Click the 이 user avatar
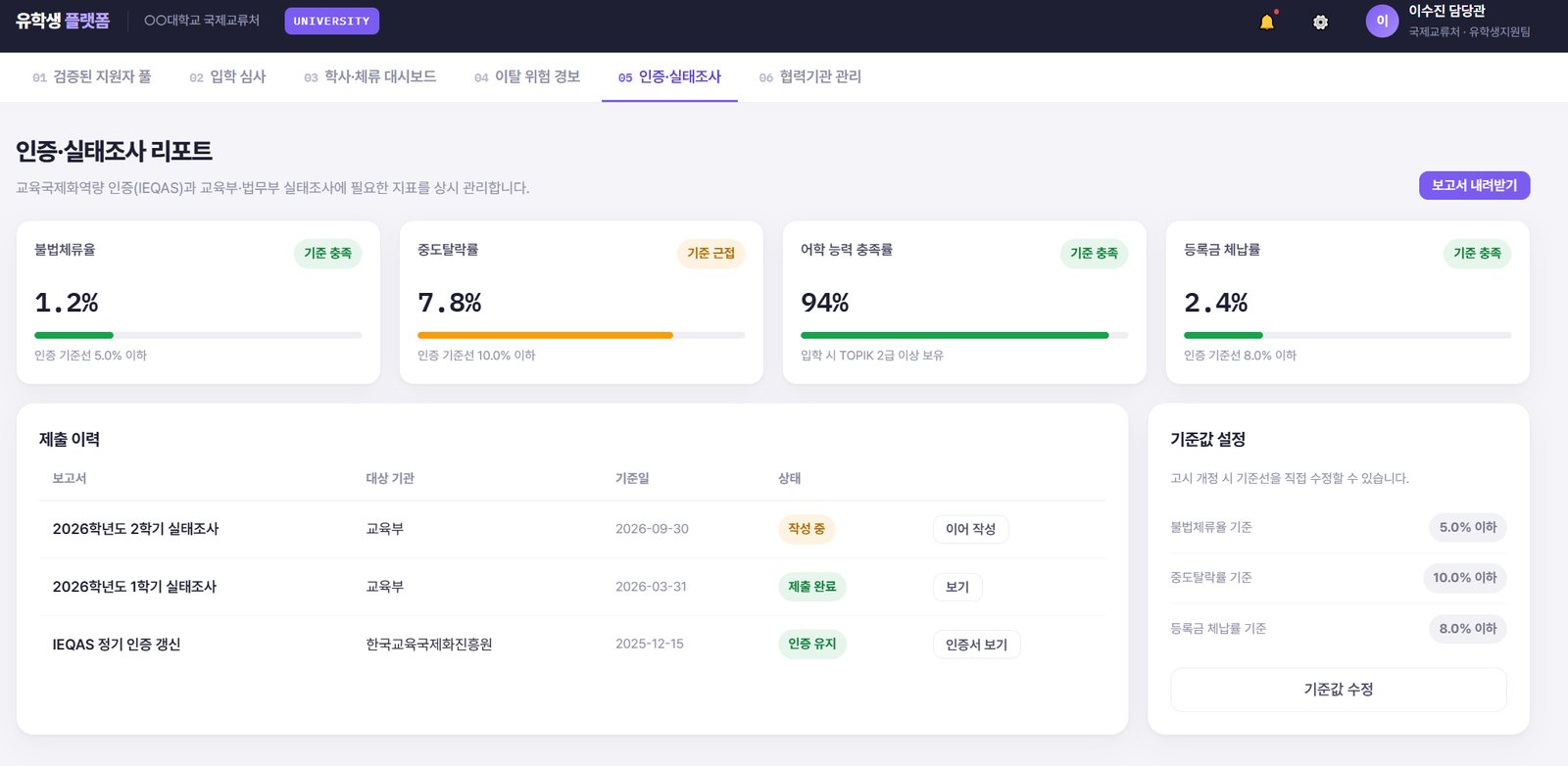The width and height of the screenshot is (1568, 766). tap(1382, 21)
